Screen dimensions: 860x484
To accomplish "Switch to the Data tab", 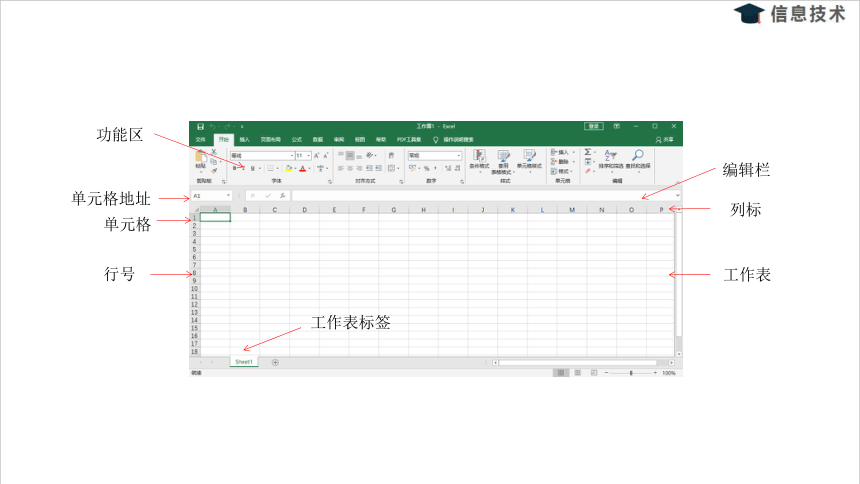I will point(318,139).
